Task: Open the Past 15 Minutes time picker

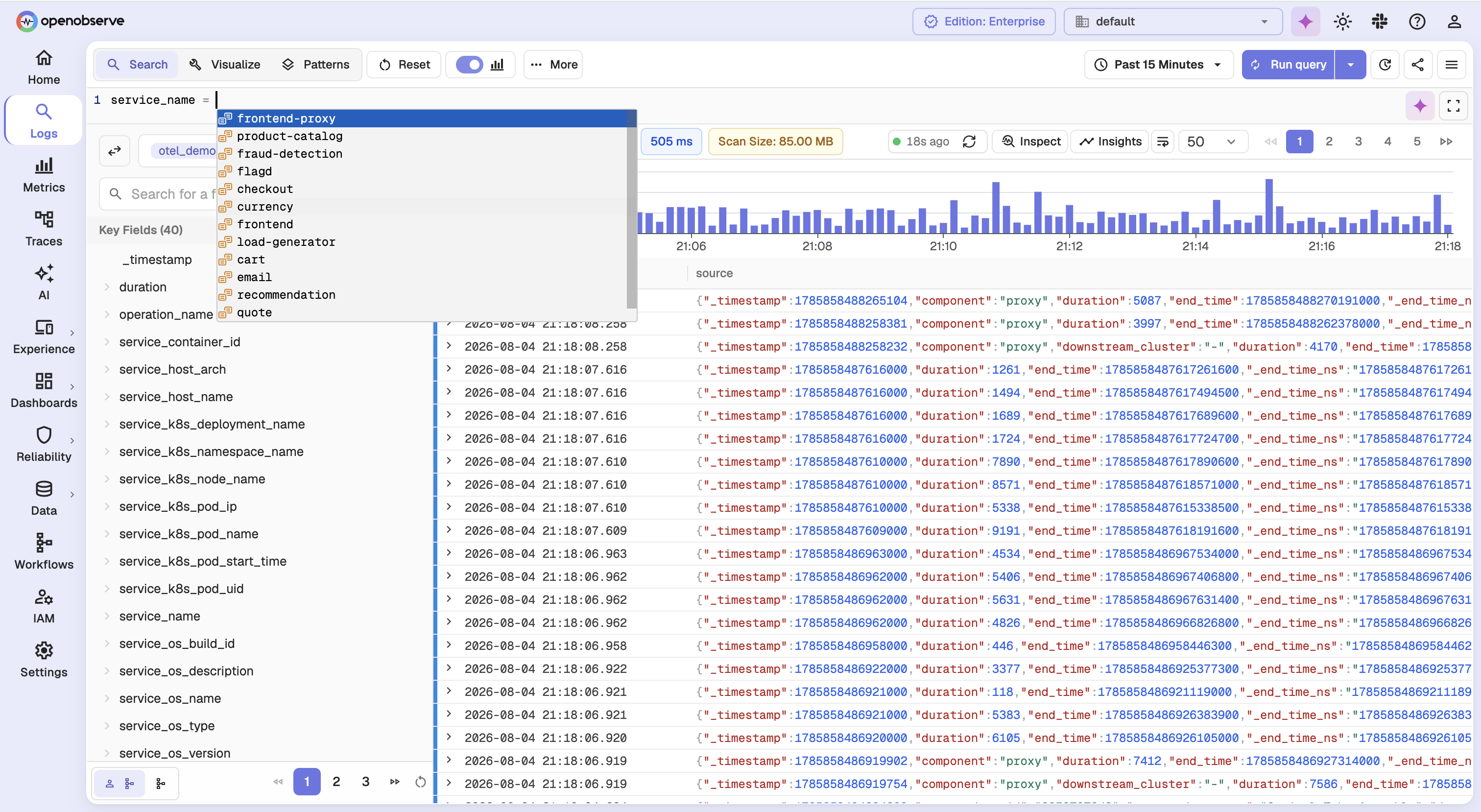Action: (1158, 65)
